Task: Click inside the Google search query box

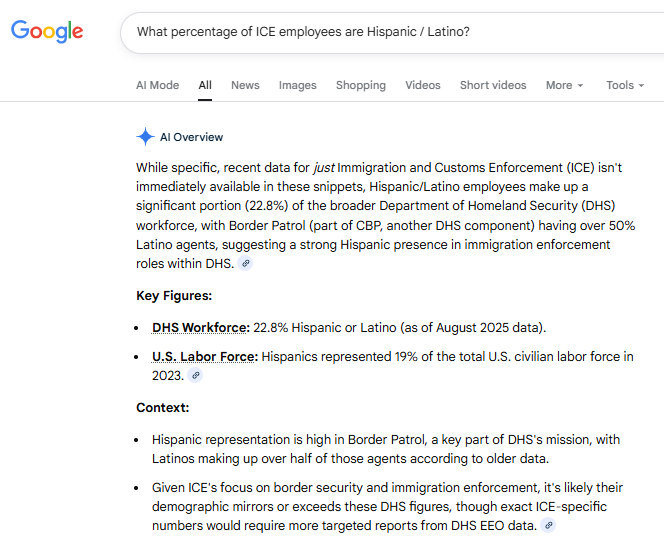Action: [380, 32]
